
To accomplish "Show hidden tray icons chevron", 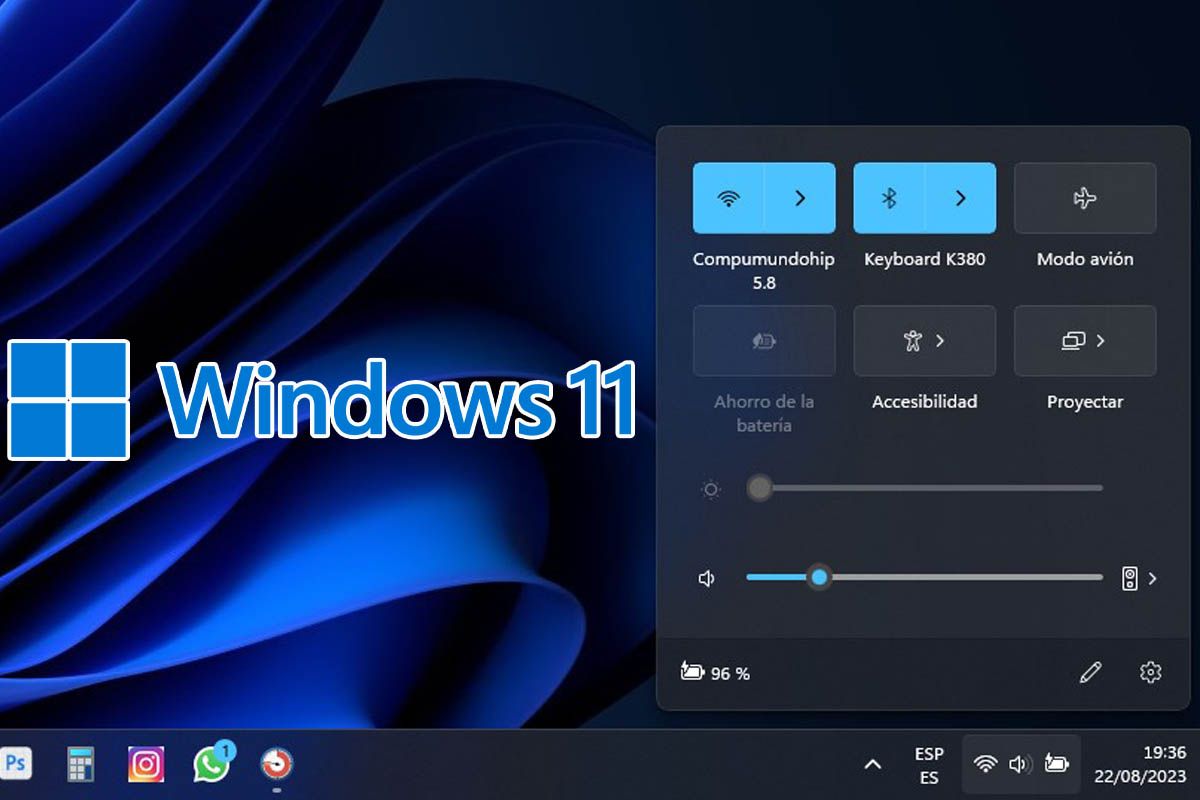I will point(873,765).
